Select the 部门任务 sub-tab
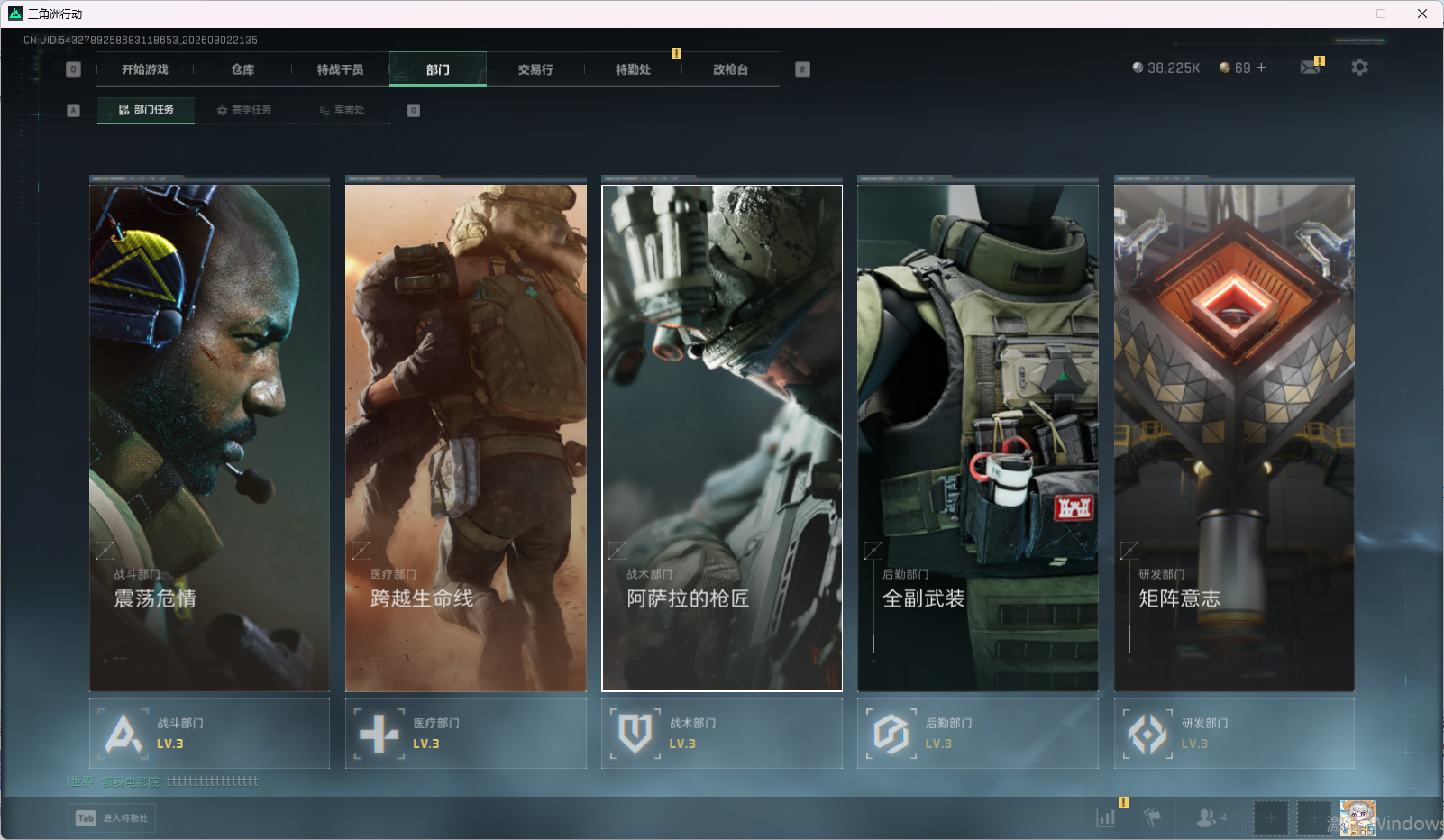The height and width of the screenshot is (840, 1444). coord(146,110)
